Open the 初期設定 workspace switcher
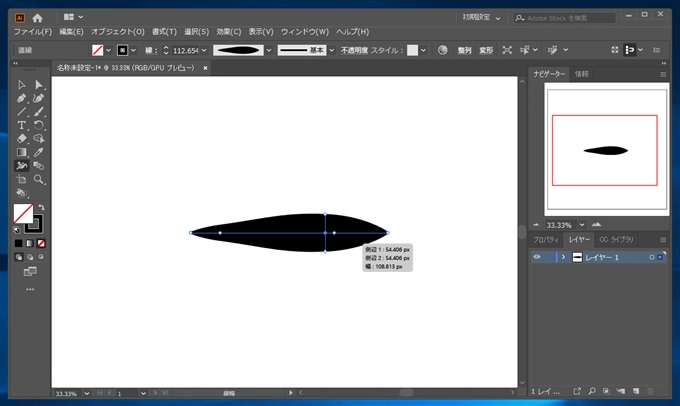This screenshot has width=680, height=406. click(481, 18)
